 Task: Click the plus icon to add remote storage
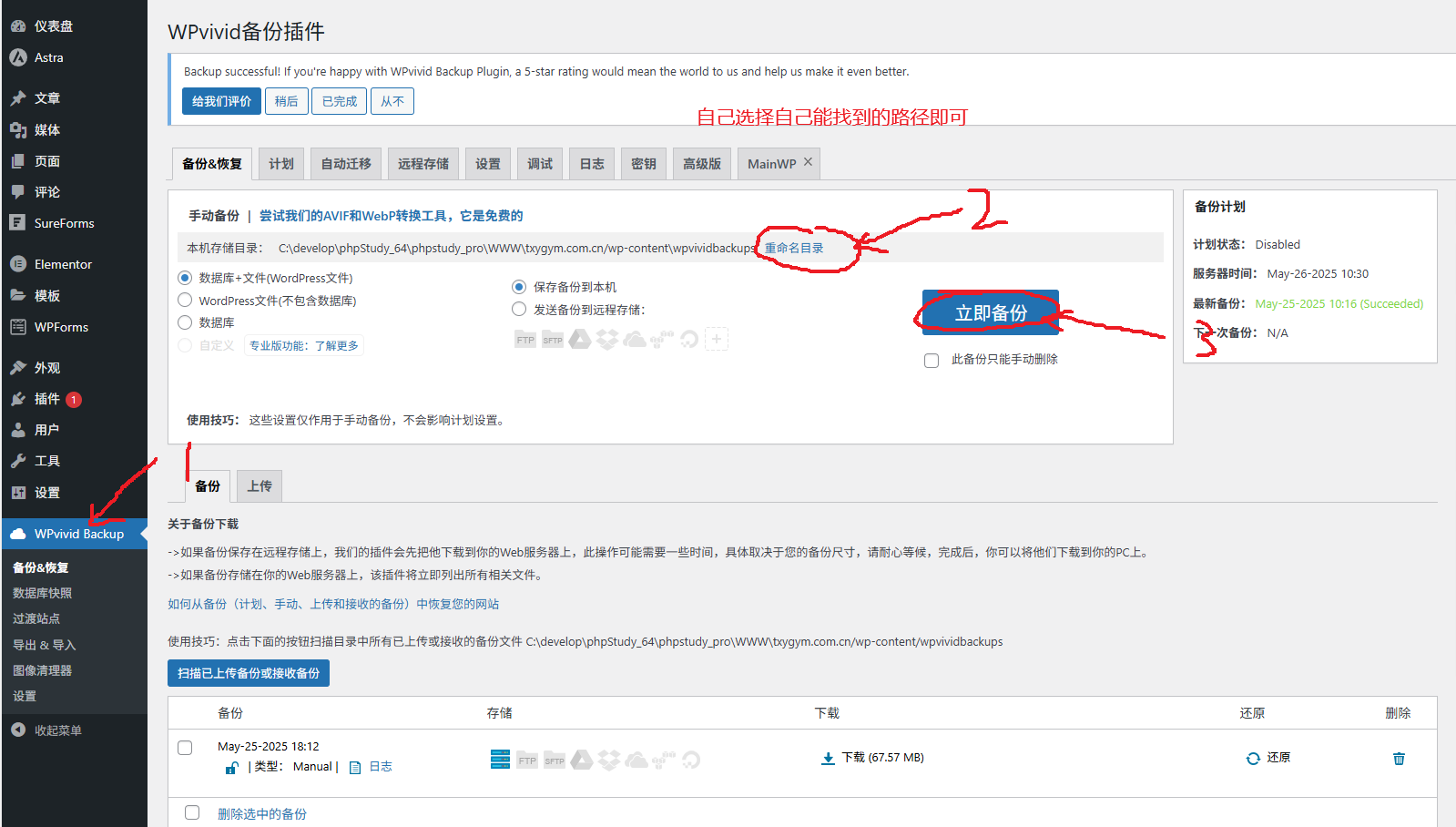click(x=717, y=340)
